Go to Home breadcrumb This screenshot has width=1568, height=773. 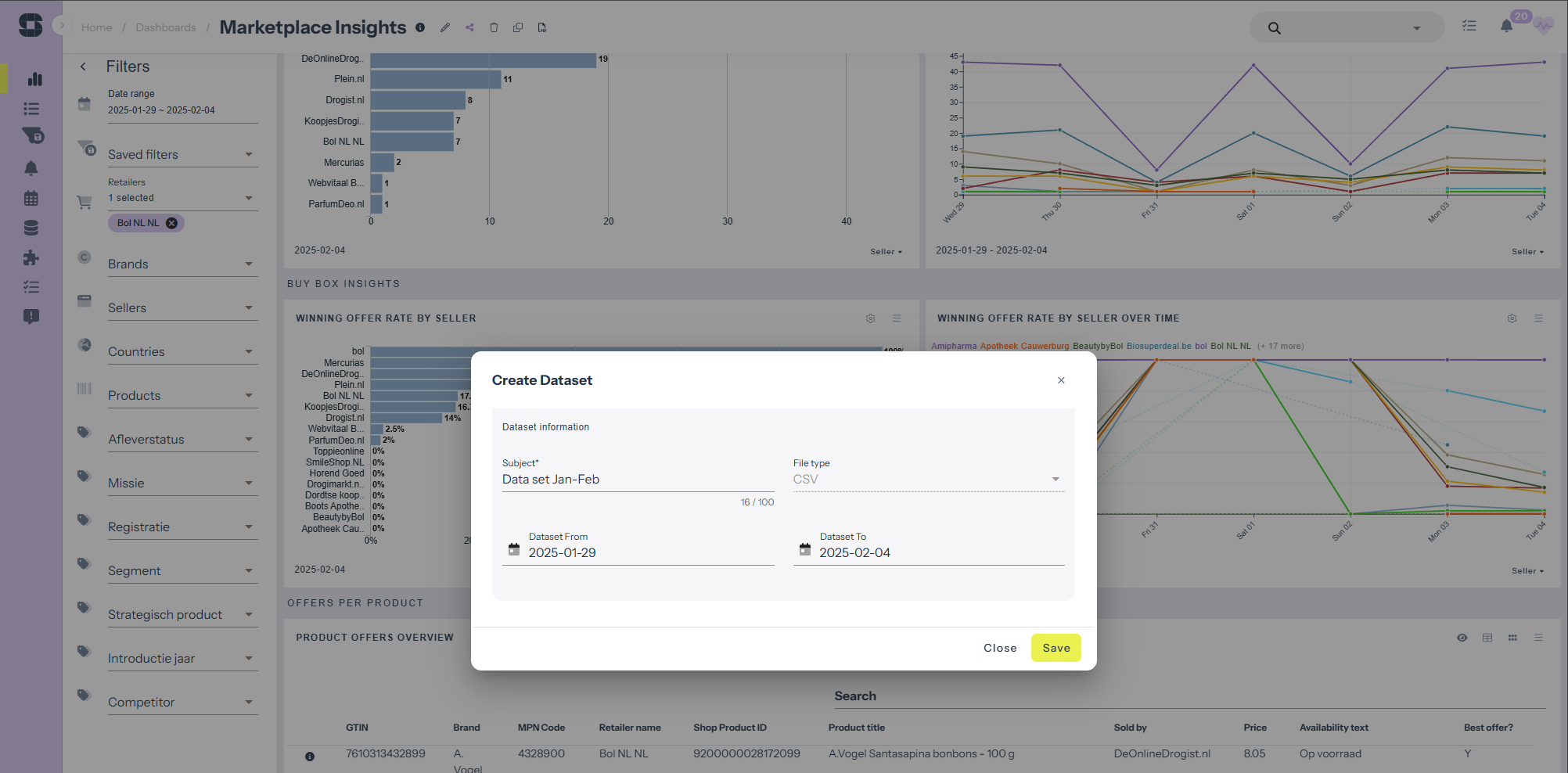[x=96, y=27]
